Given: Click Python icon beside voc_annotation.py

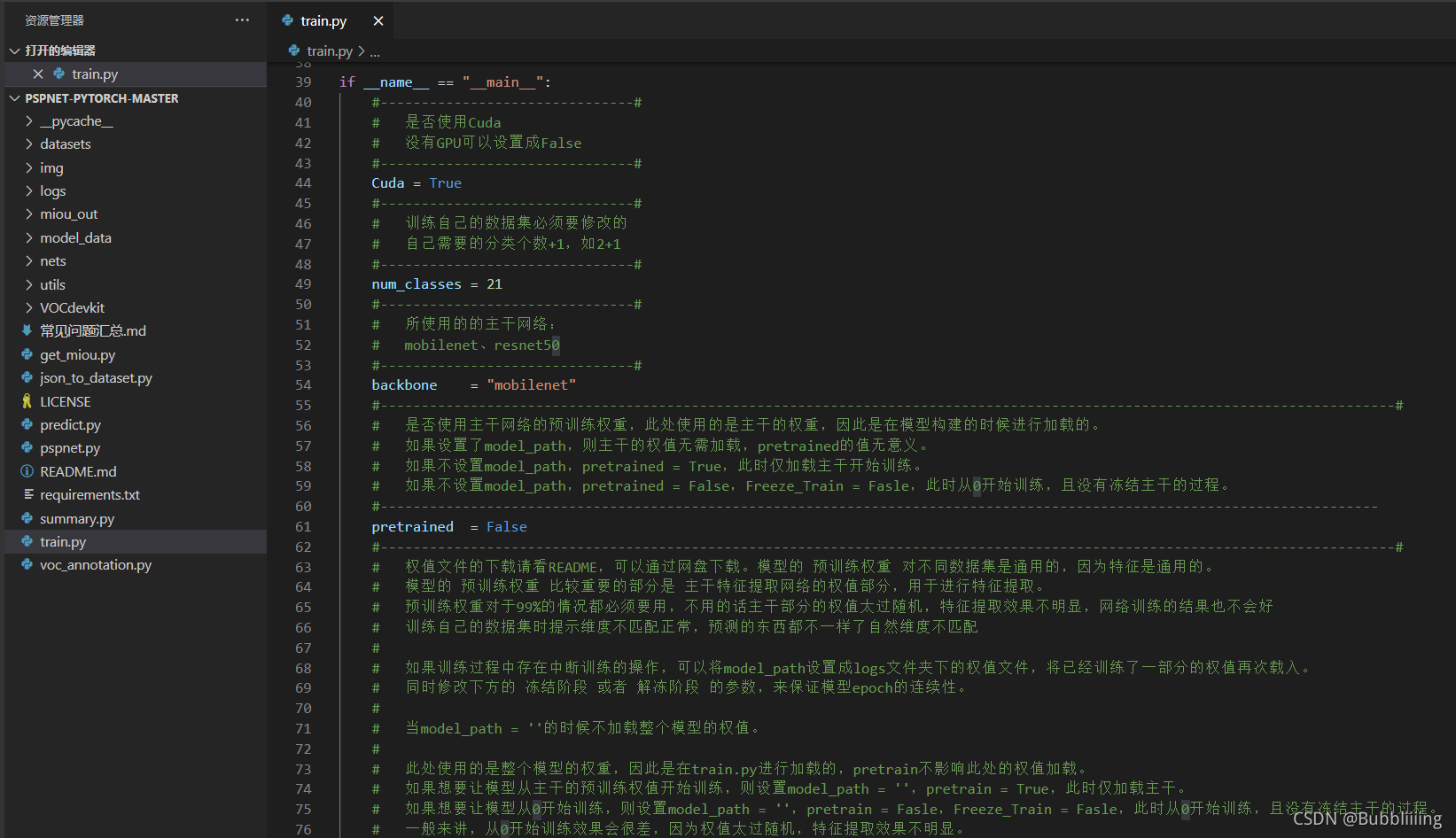Looking at the screenshot, I should 27,564.
